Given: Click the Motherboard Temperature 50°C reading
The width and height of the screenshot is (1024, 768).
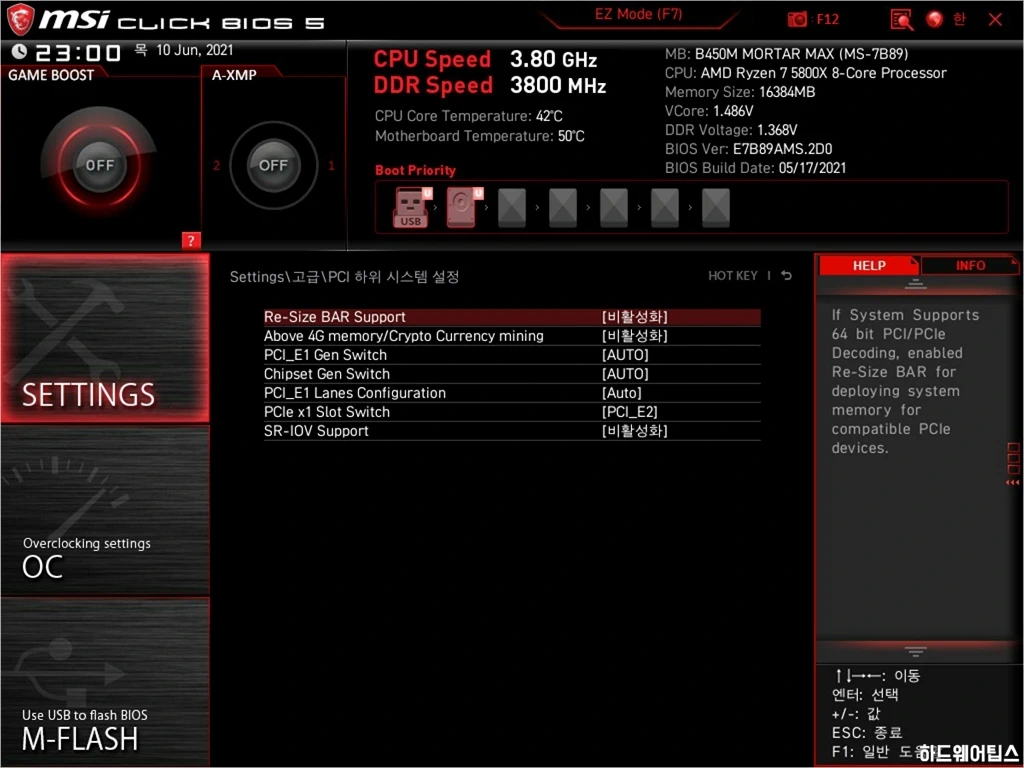Looking at the screenshot, I should coord(479,136).
